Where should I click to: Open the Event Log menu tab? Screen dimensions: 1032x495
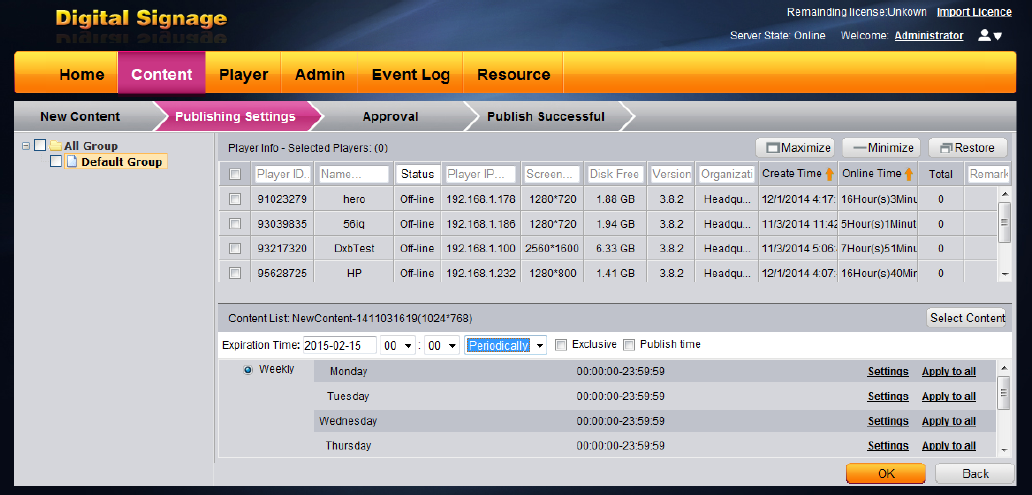(411, 74)
